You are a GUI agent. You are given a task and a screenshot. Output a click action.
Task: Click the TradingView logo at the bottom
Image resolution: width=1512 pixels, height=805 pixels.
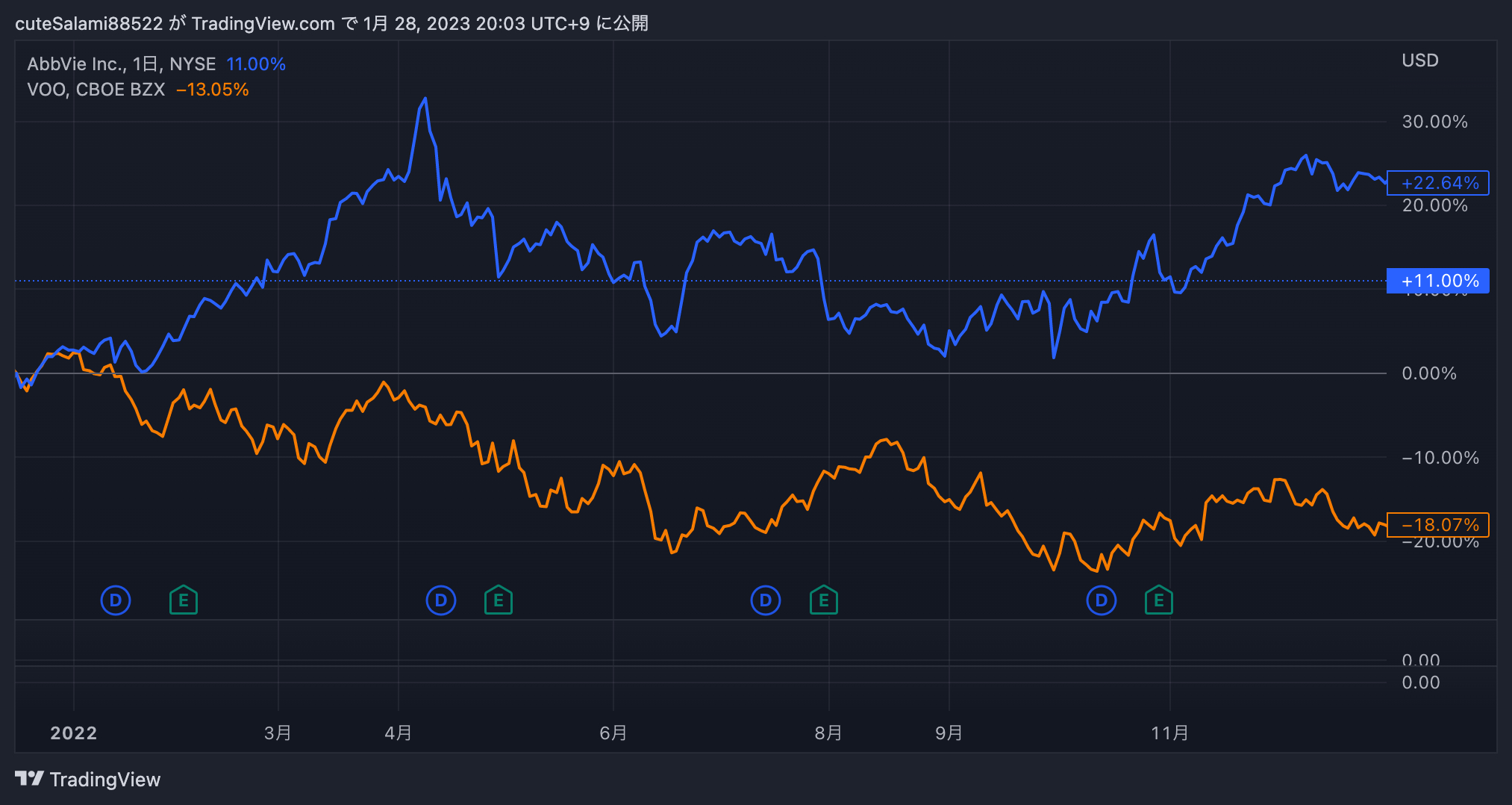click(88, 780)
